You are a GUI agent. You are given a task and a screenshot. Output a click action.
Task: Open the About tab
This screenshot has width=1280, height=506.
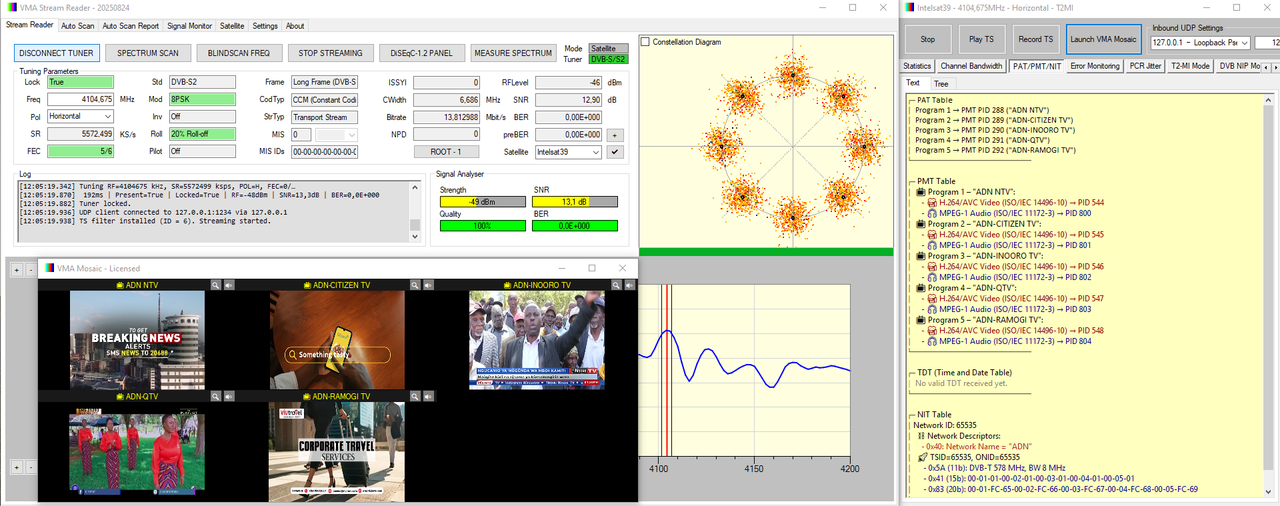pos(295,26)
